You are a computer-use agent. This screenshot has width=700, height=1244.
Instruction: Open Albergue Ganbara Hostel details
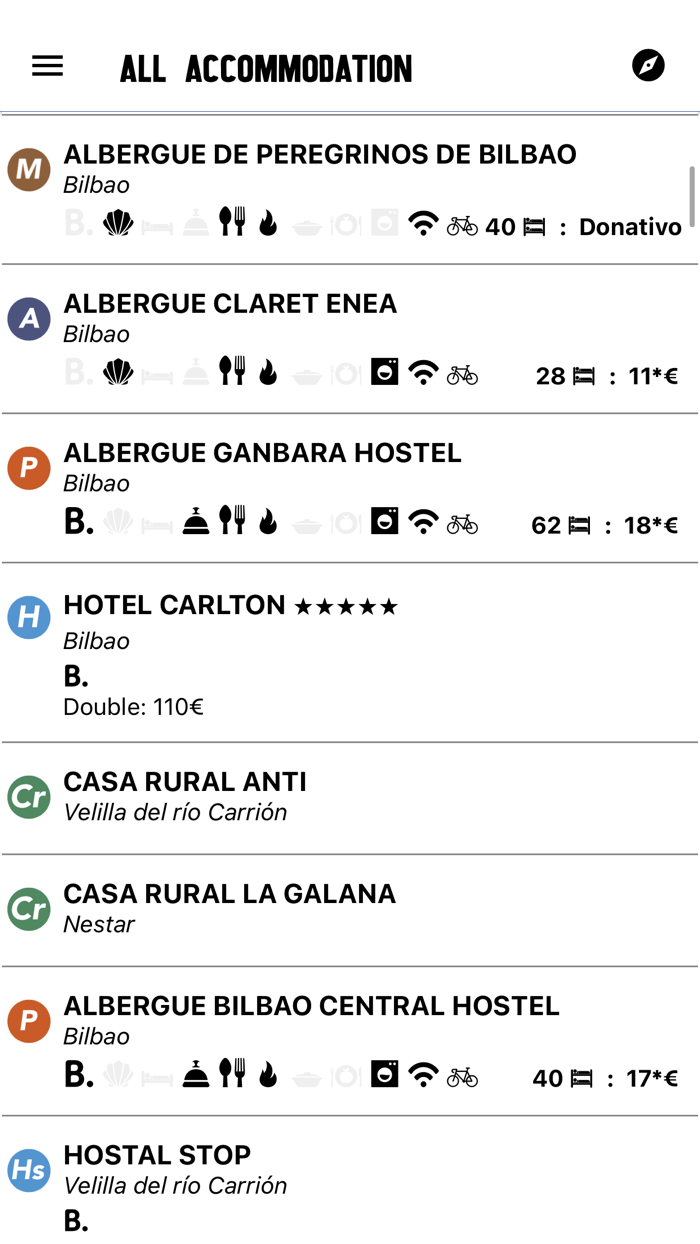(262, 453)
